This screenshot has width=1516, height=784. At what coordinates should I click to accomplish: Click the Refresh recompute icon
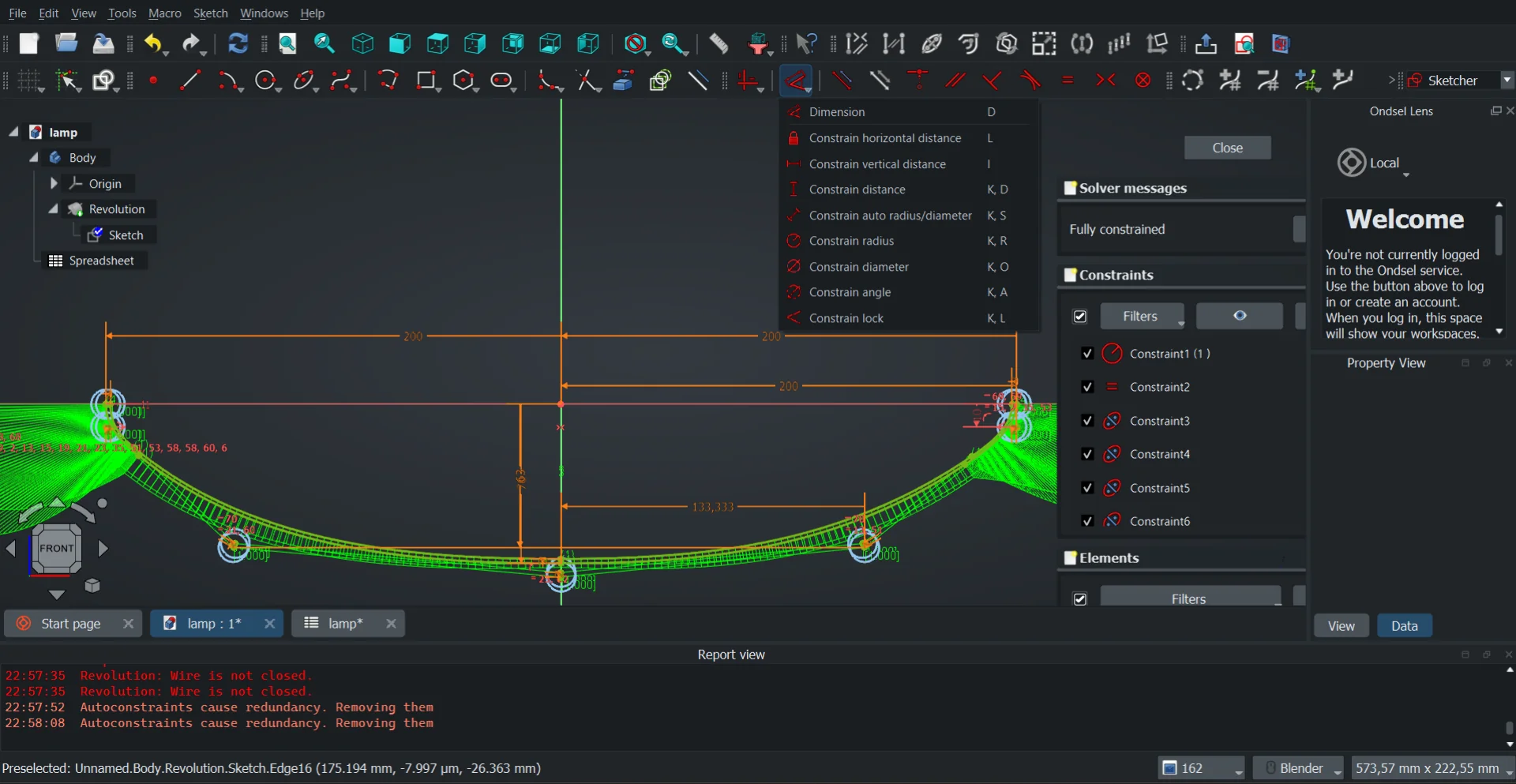238,43
